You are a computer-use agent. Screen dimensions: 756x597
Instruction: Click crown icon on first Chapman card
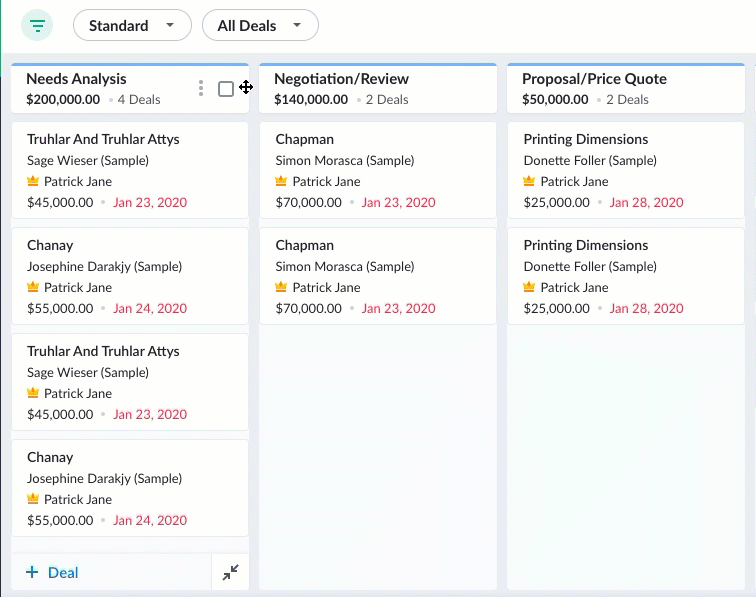pyautogui.click(x=281, y=182)
